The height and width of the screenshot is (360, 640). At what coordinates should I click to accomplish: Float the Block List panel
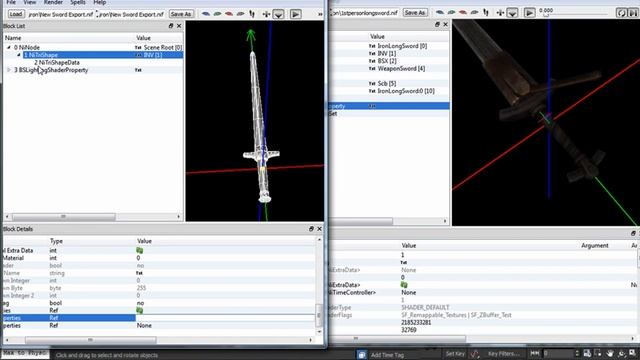(x=171, y=26)
